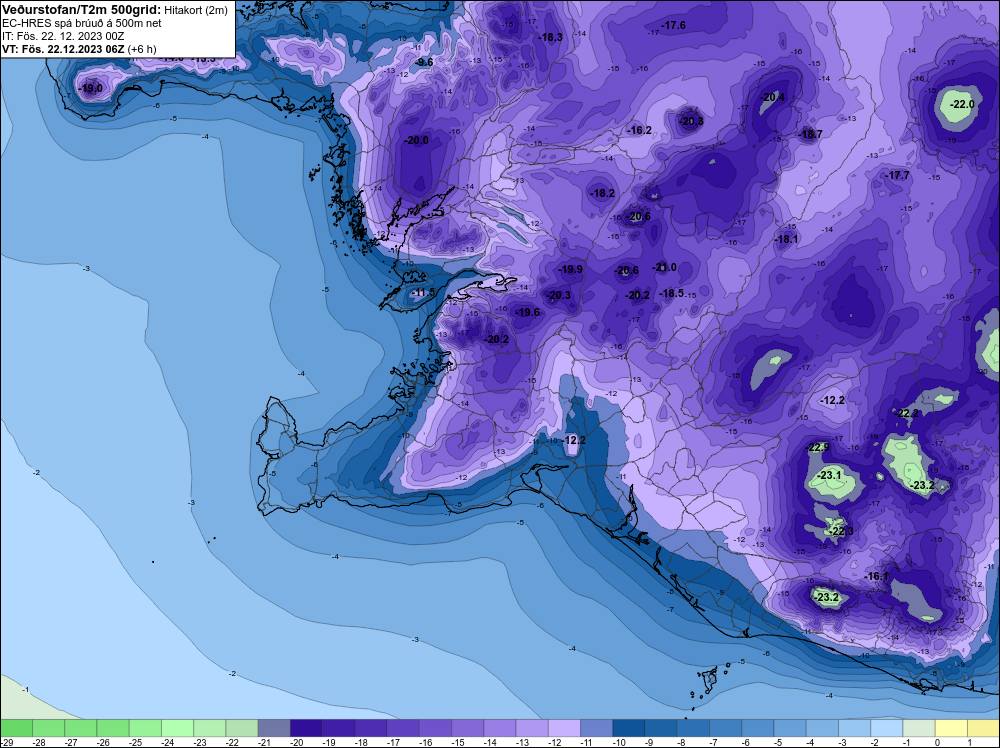1000x748 pixels.
Task: Click the -19.9 temperature label
Action: pos(571,269)
